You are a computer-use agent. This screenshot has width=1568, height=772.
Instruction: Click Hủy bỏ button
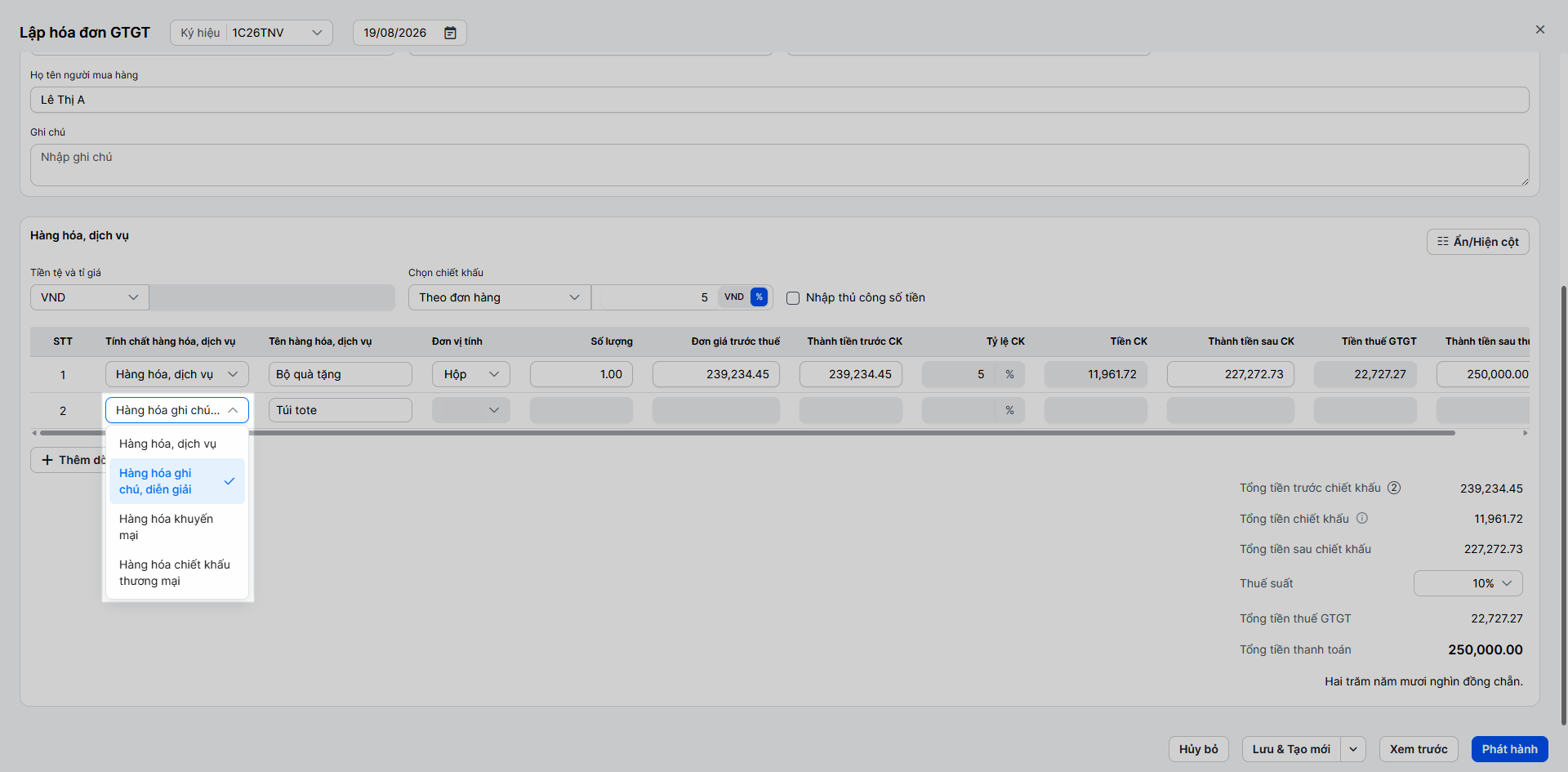[x=1198, y=749]
